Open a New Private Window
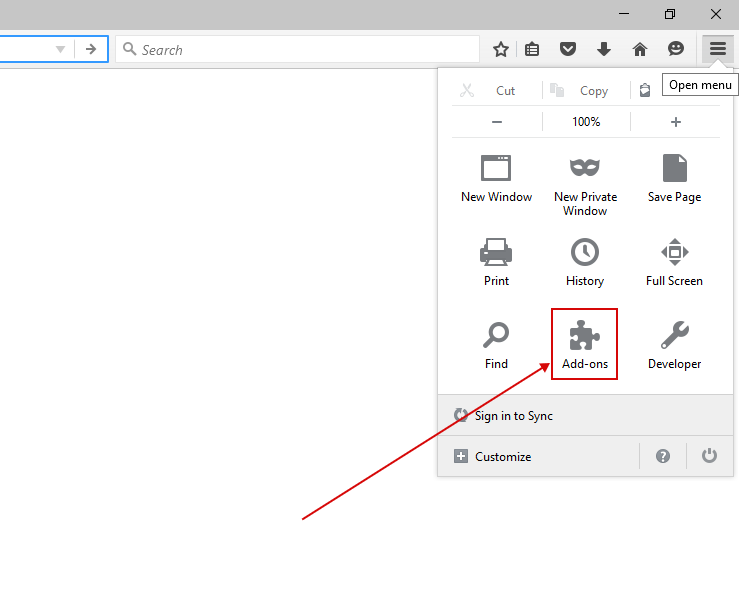 pyautogui.click(x=585, y=185)
